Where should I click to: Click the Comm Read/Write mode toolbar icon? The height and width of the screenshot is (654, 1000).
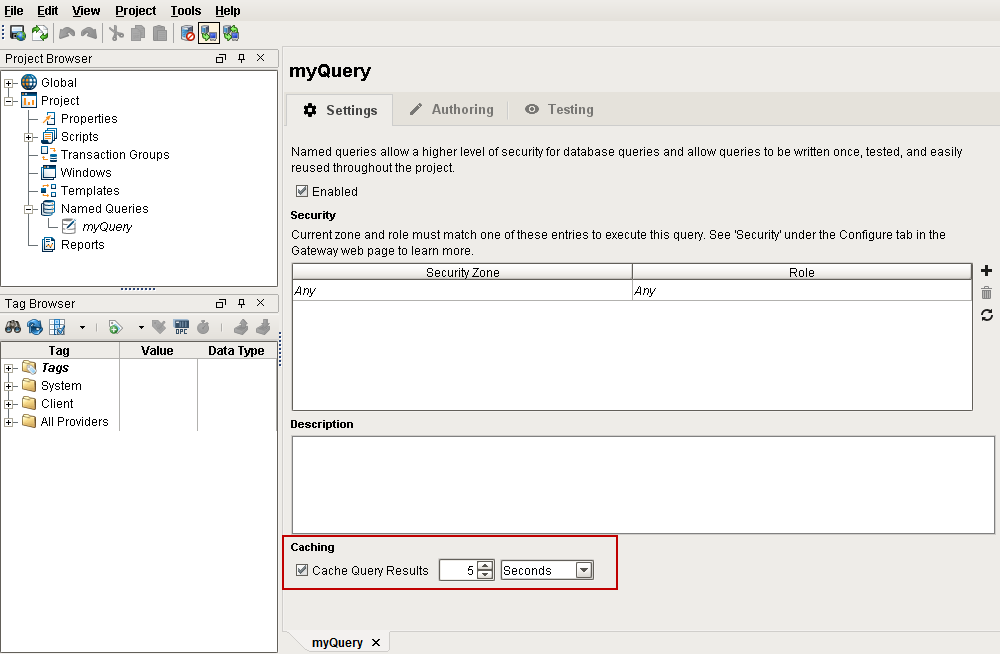click(231, 33)
